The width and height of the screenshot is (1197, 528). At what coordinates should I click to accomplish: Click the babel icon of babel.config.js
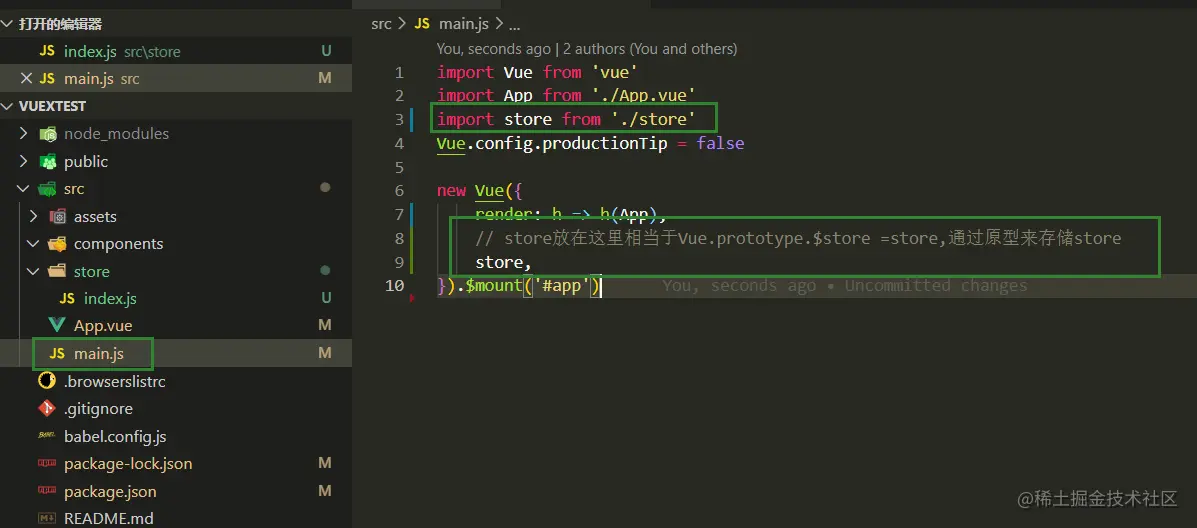pyautogui.click(x=47, y=436)
